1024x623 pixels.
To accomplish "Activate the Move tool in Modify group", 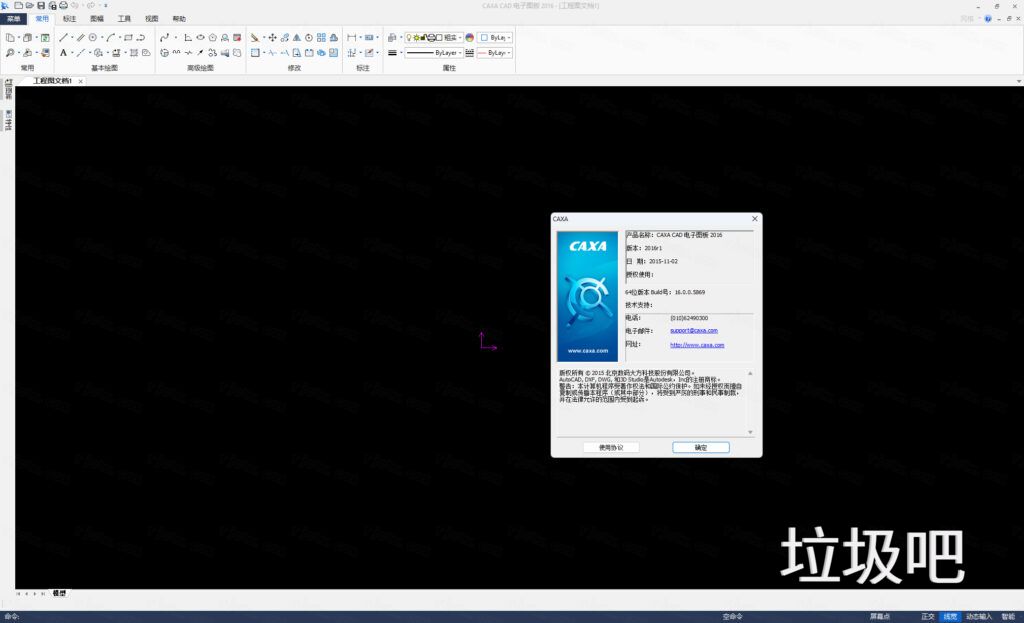I will tap(272, 37).
